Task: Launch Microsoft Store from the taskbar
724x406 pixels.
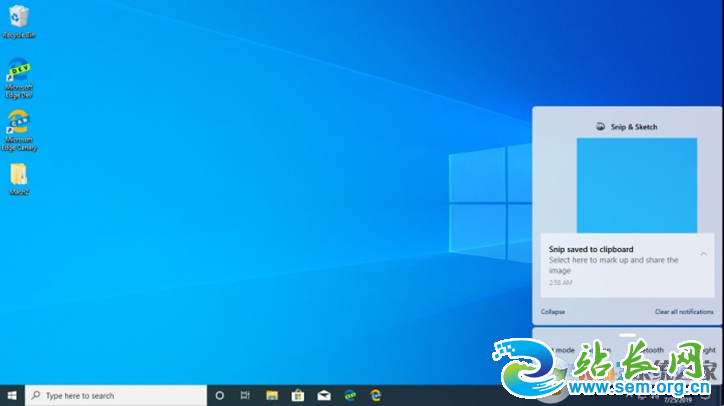Action: pyautogui.click(x=298, y=395)
